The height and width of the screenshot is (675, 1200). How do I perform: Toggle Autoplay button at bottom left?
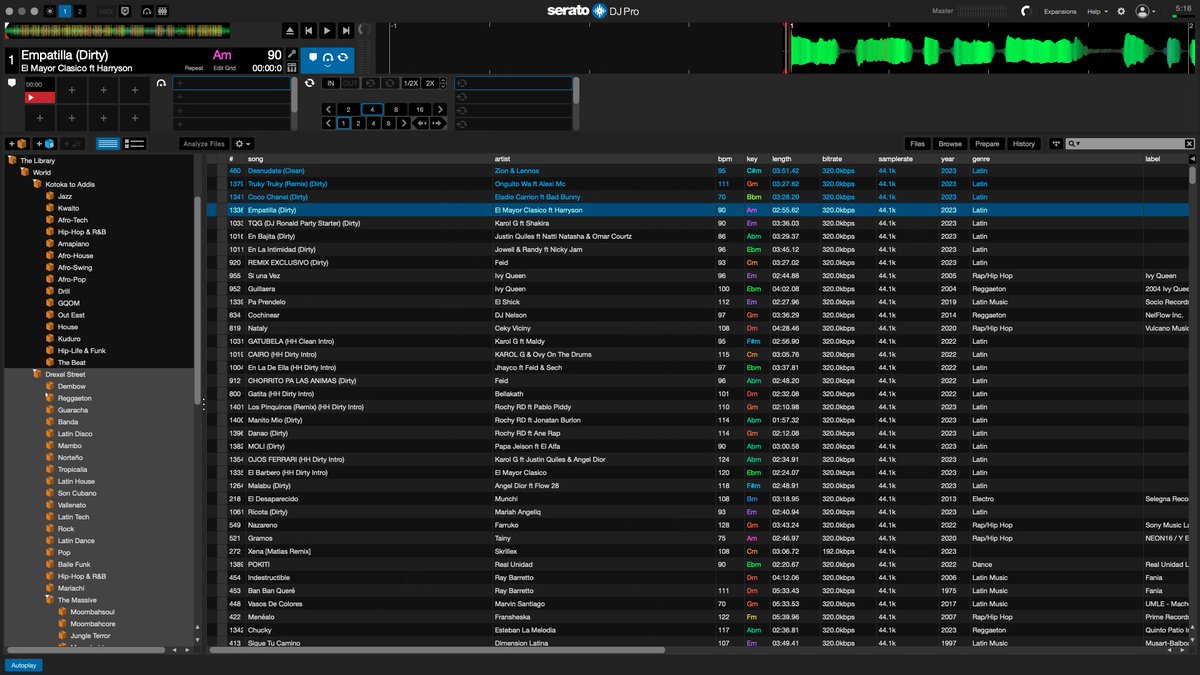[x=24, y=664]
